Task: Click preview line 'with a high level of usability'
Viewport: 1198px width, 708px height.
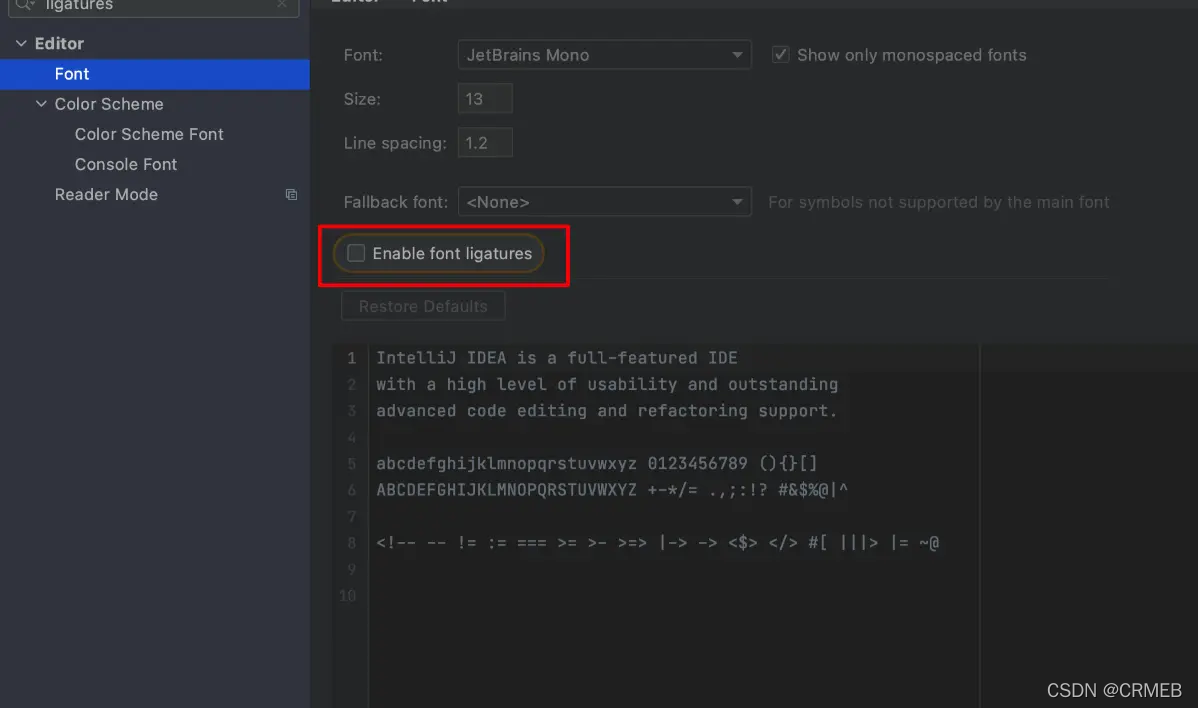Action: click(607, 384)
